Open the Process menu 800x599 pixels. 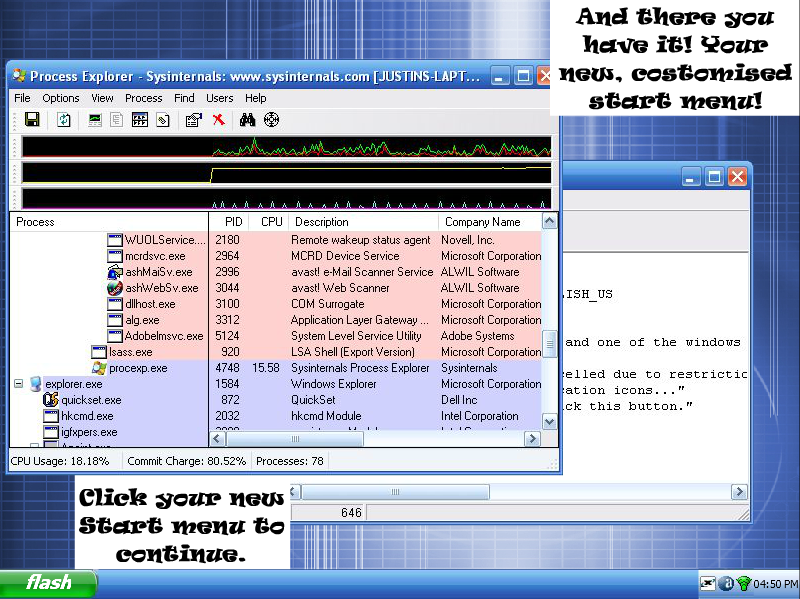tap(143, 98)
